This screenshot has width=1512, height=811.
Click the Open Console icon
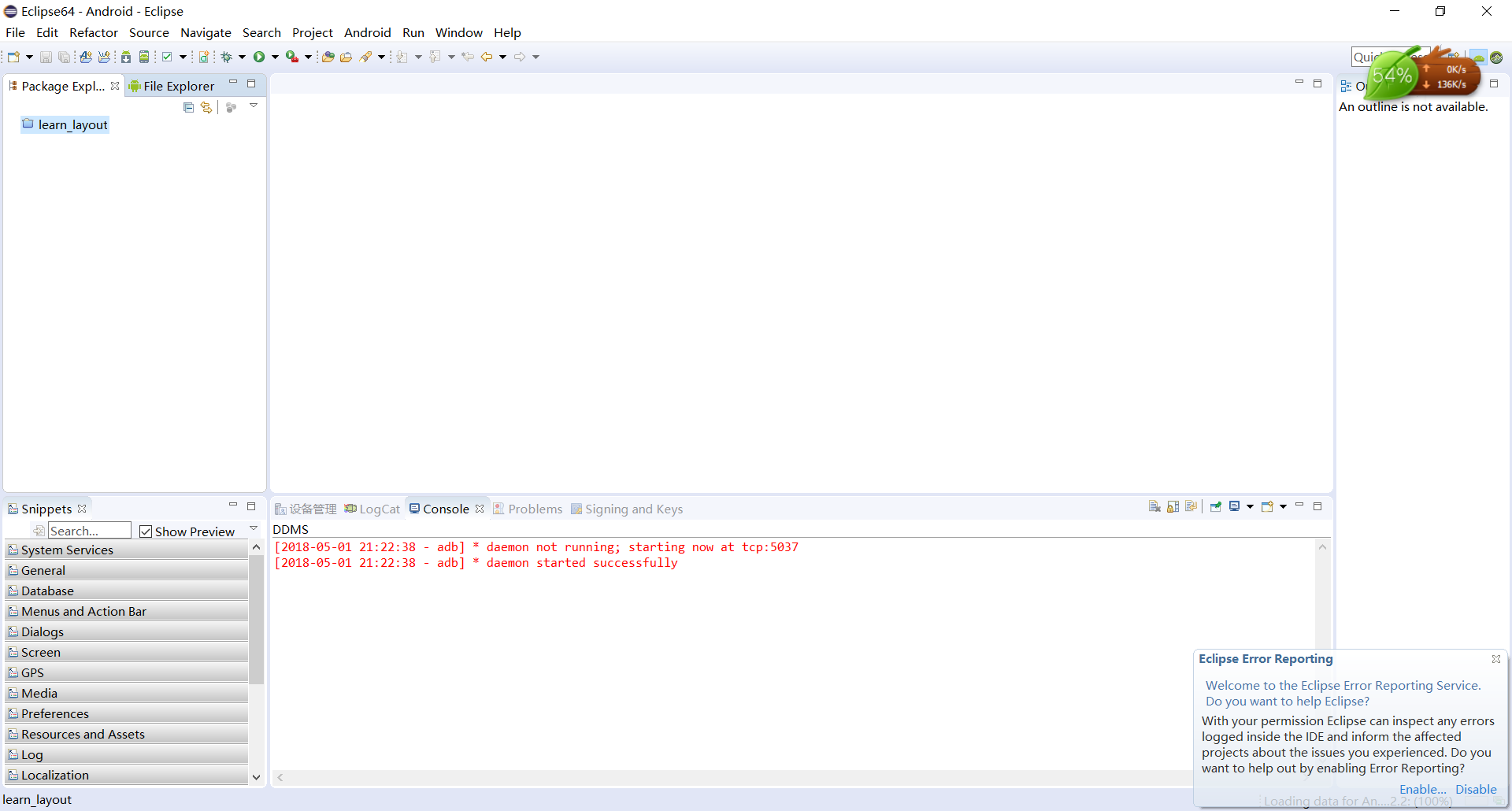pyautogui.click(x=1267, y=506)
